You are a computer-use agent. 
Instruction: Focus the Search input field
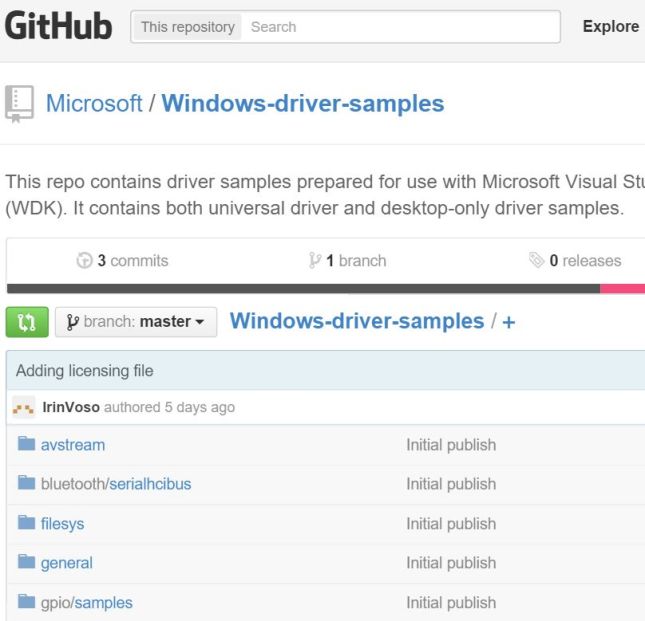(x=400, y=27)
